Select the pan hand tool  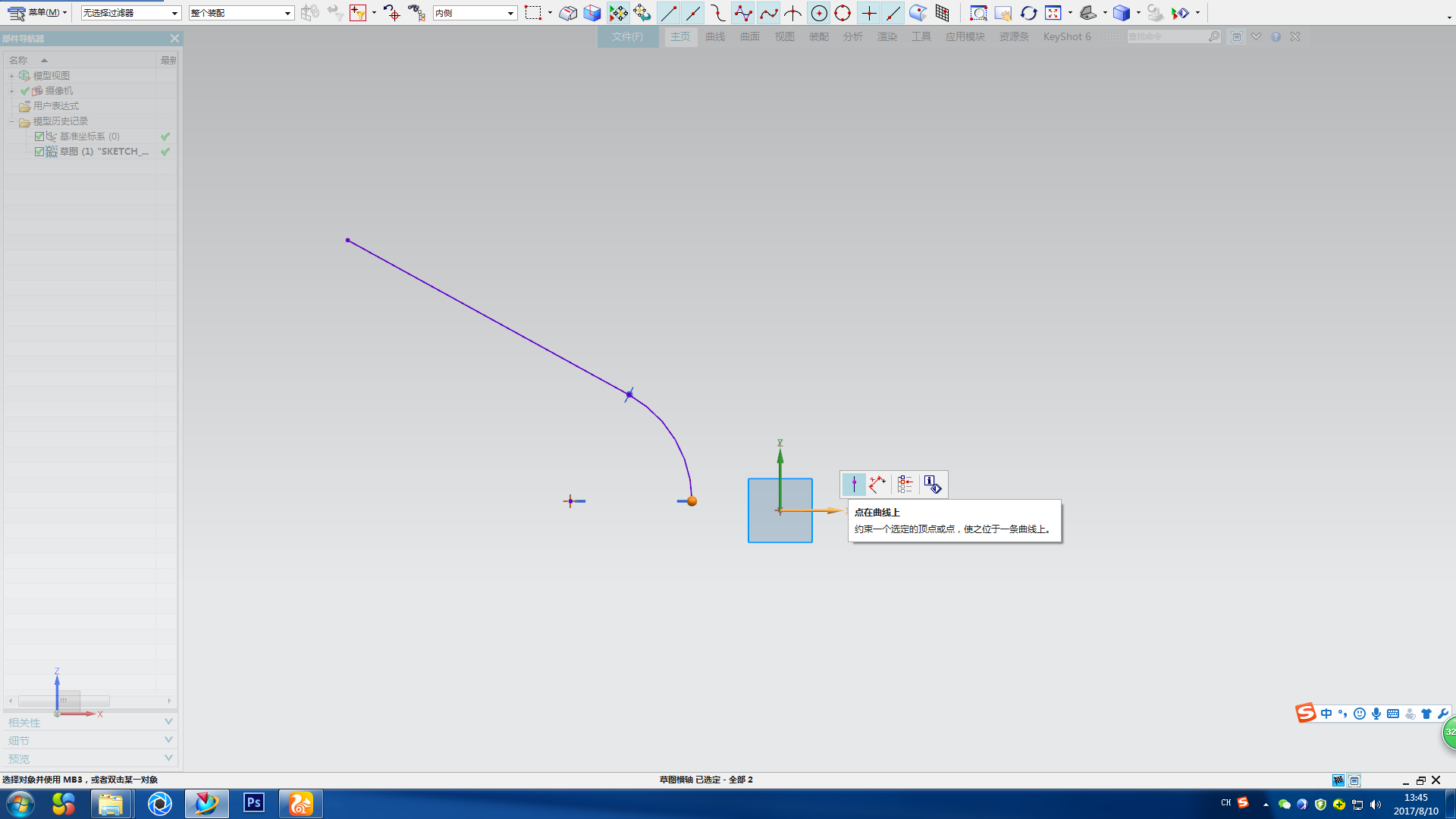1003,13
